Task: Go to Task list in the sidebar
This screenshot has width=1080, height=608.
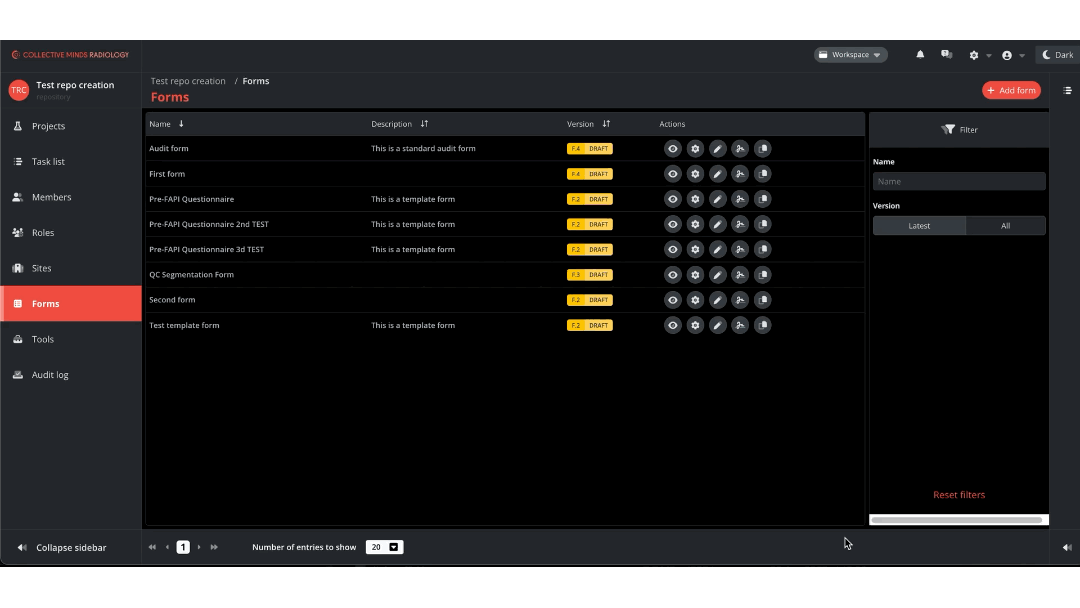Action: [48, 162]
